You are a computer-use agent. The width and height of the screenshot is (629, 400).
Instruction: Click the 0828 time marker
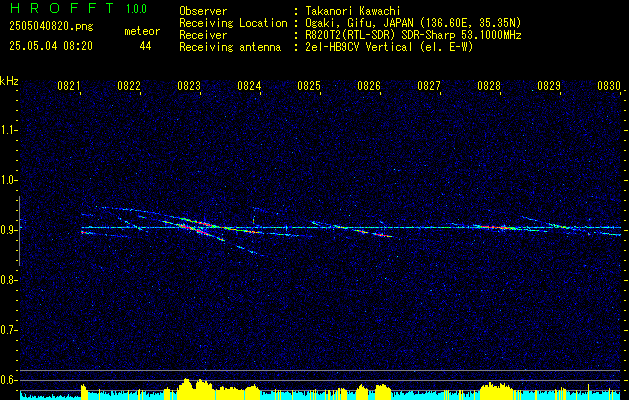pos(489,85)
